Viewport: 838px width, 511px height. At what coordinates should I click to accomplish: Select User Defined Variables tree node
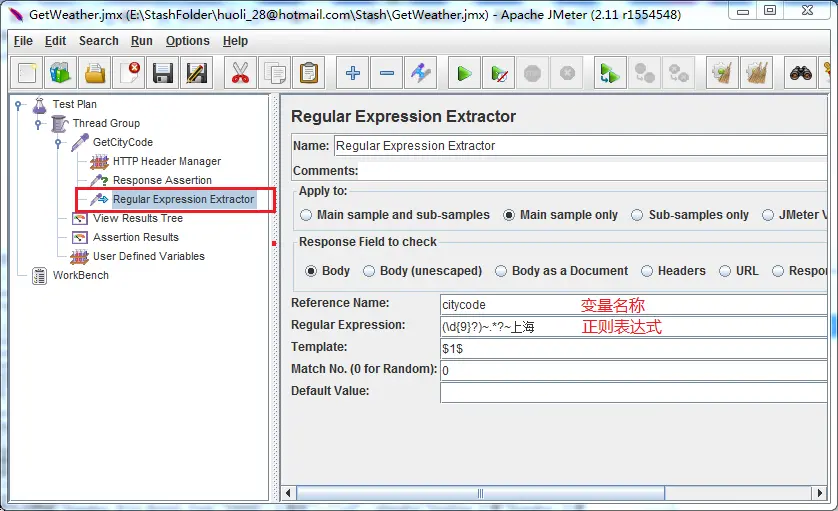[x=149, y=257]
